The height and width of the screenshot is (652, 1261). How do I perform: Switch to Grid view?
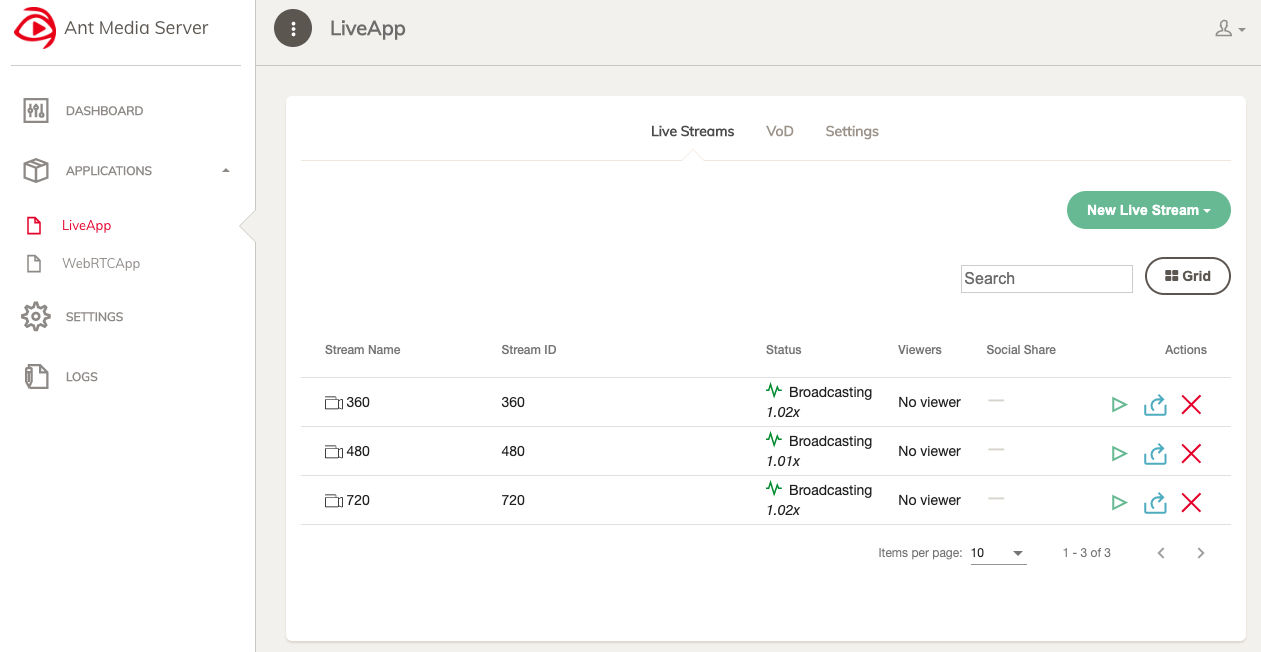coord(1188,276)
